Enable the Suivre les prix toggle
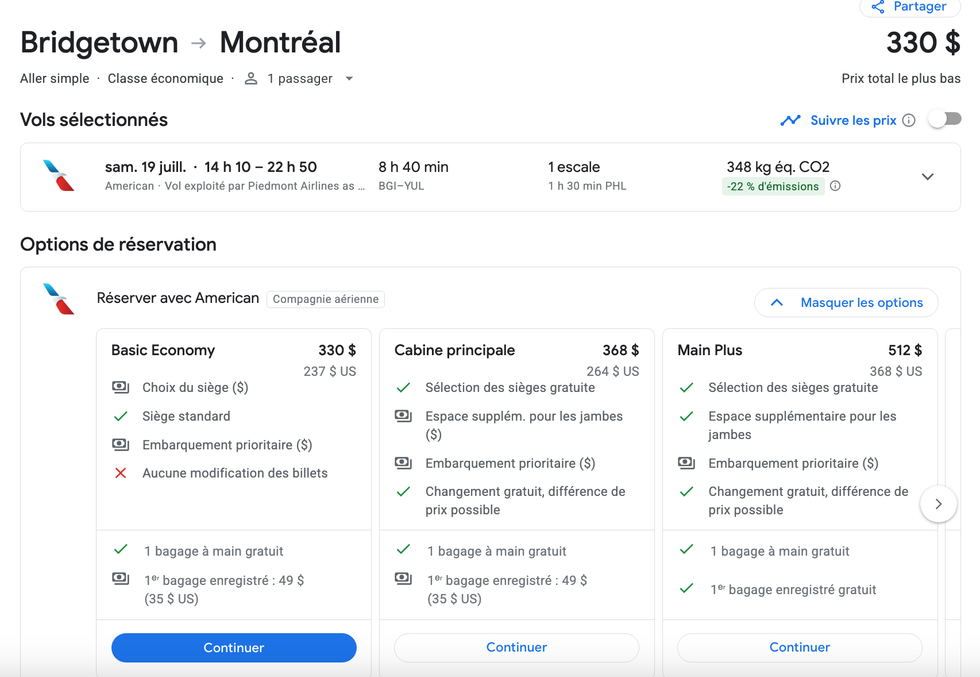 pyautogui.click(x=944, y=120)
